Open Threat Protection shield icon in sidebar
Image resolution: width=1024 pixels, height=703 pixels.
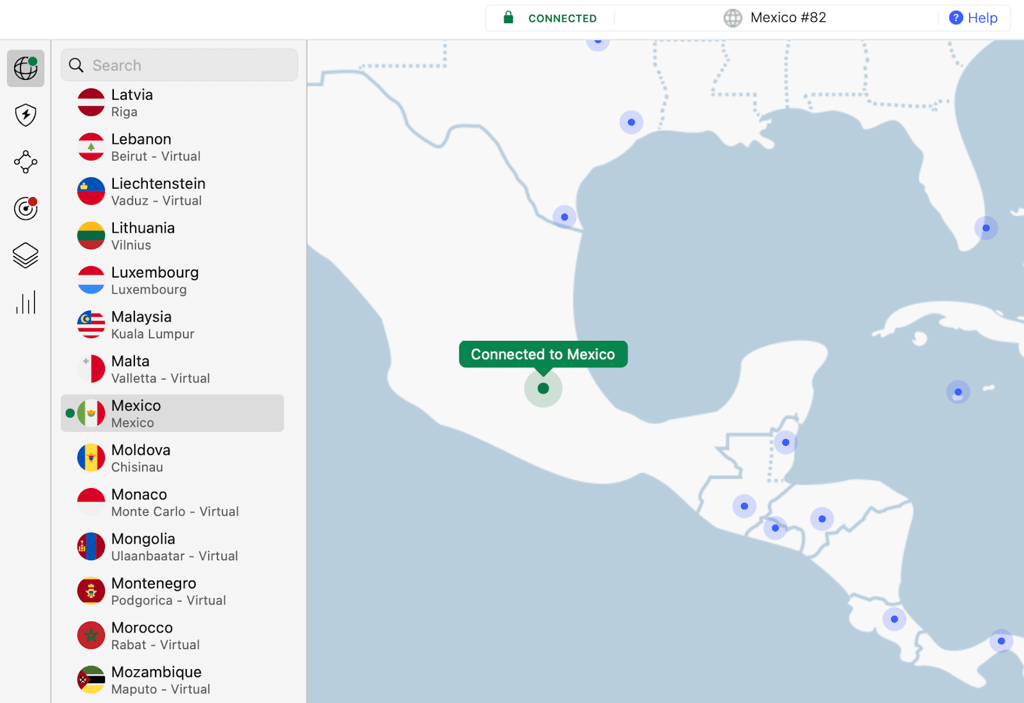coord(25,115)
